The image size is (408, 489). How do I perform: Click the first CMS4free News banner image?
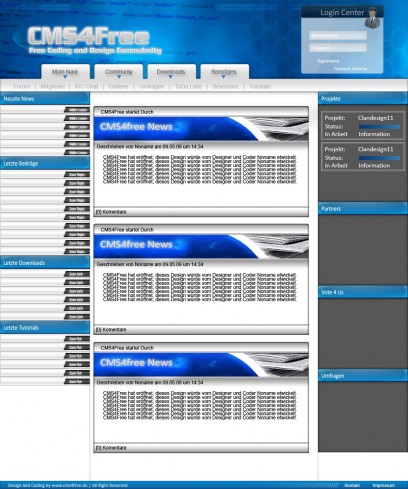point(201,128)
